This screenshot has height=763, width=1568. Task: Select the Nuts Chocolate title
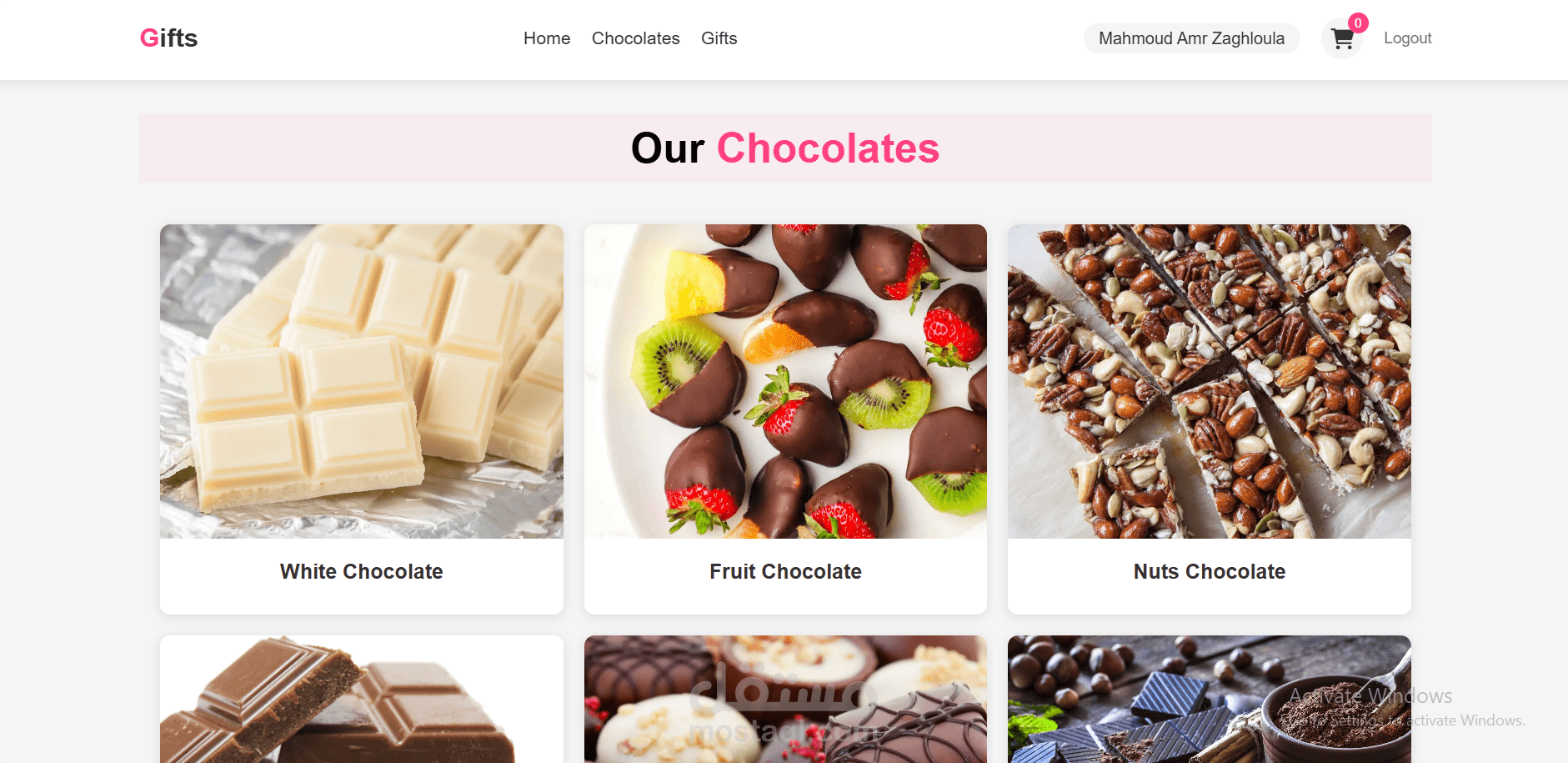click(1210, 572)
